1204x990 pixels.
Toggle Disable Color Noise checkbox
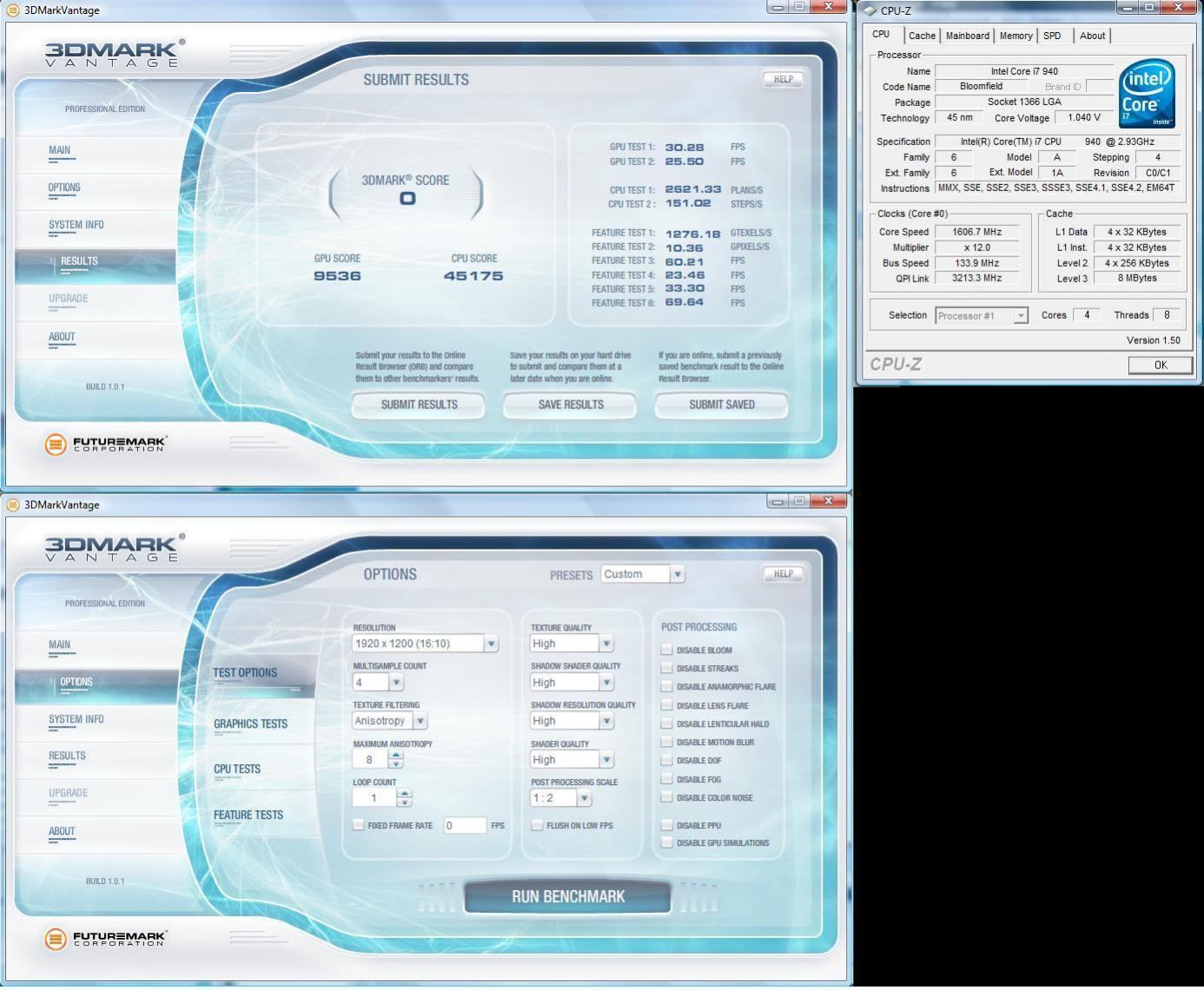point(666,797)
